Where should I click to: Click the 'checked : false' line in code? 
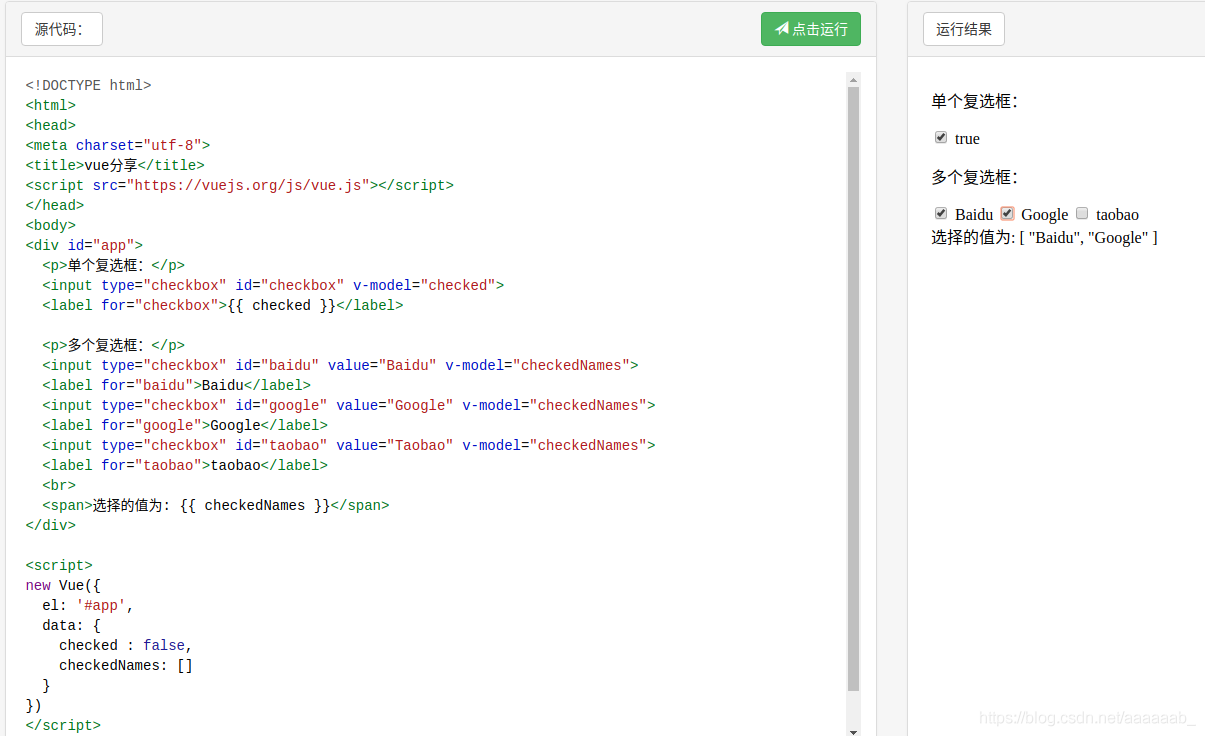point(125,645)
